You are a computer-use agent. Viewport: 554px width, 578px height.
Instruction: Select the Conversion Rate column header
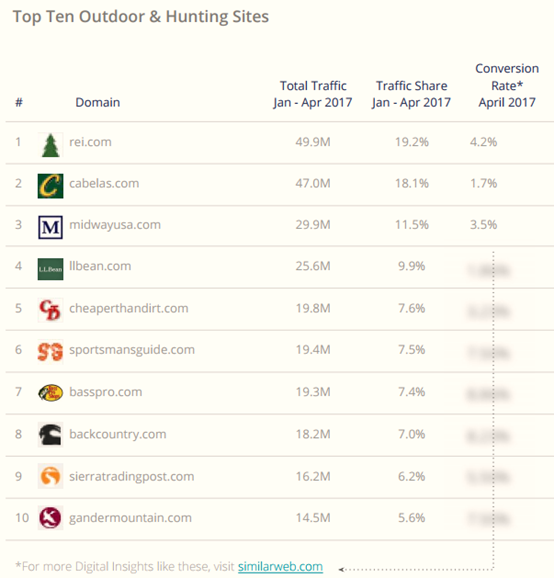507,85
